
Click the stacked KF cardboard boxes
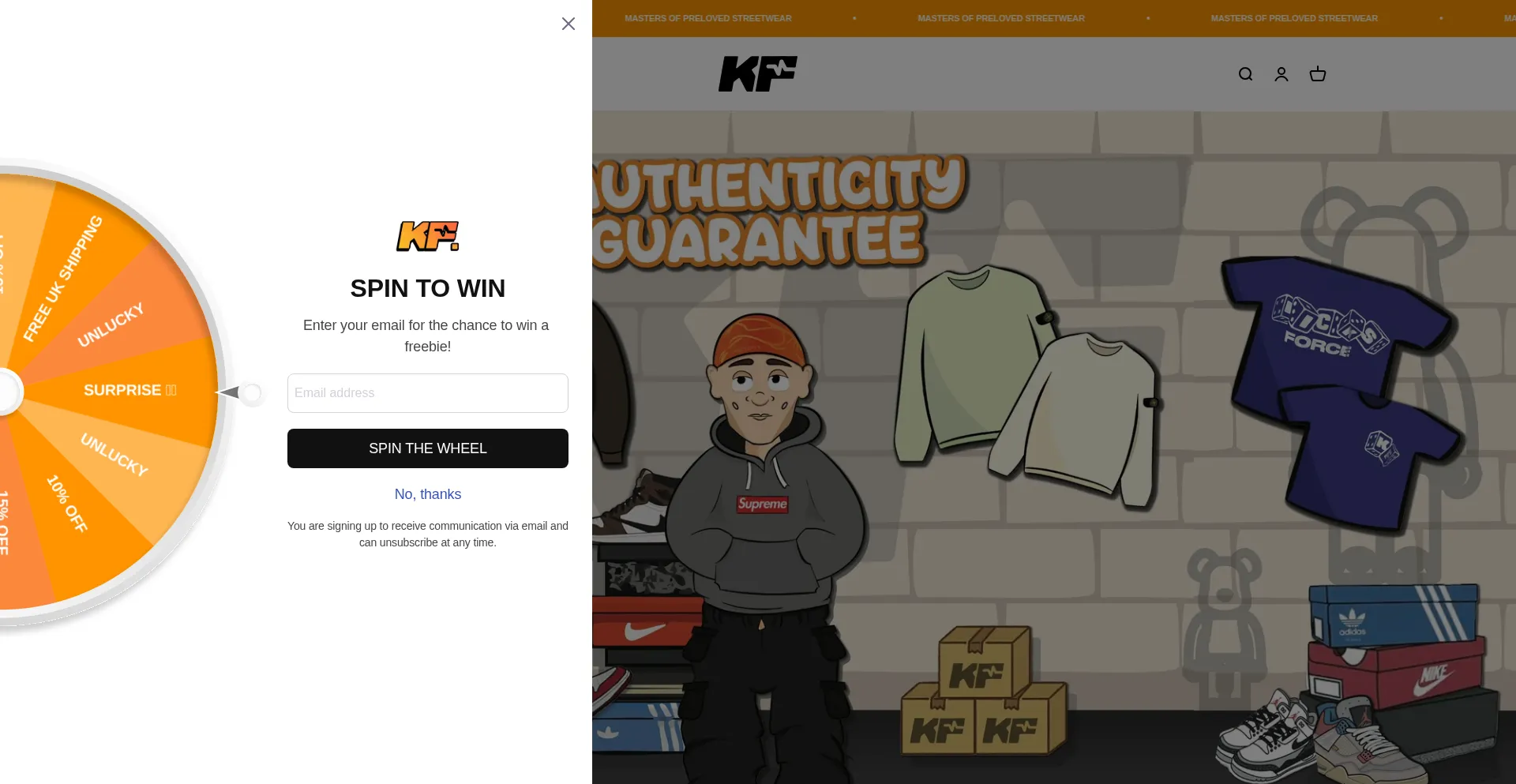[x=984, y=691]
